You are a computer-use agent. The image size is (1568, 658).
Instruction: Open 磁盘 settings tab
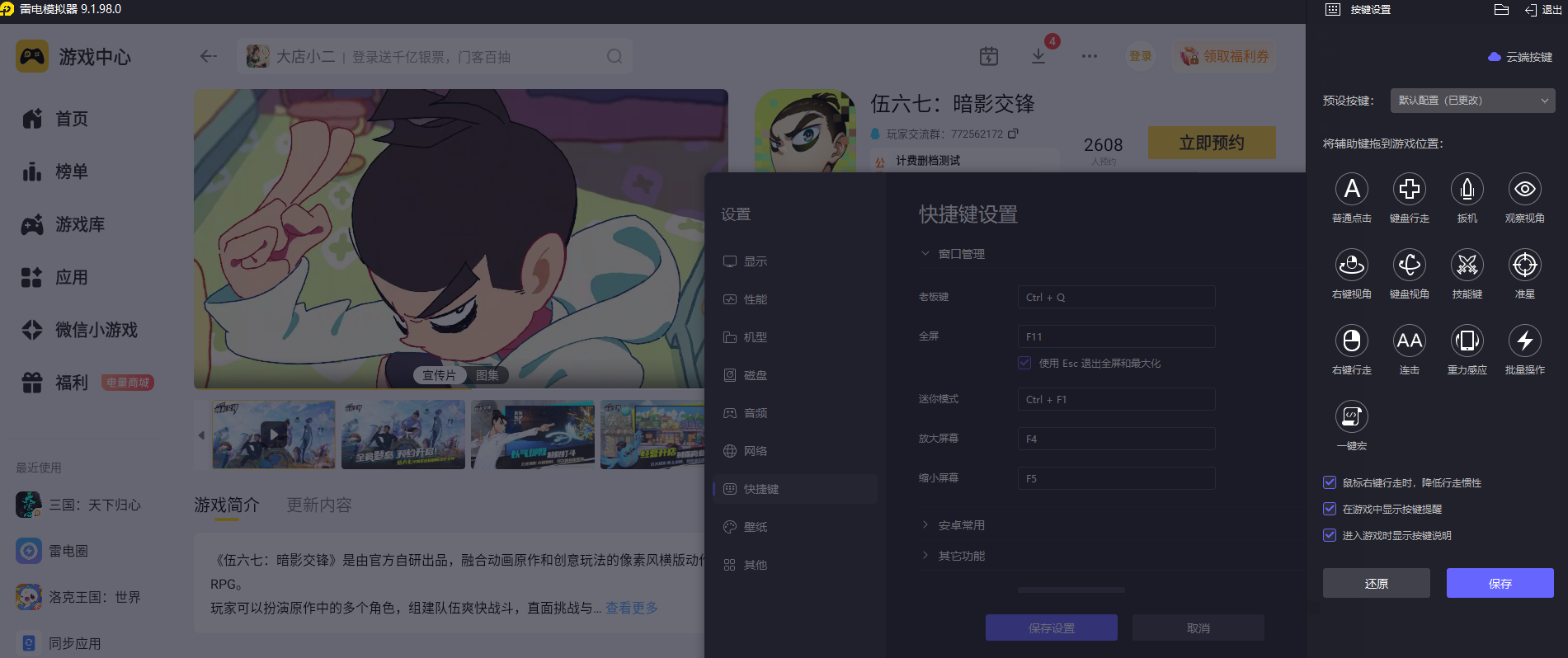point(795,375)
